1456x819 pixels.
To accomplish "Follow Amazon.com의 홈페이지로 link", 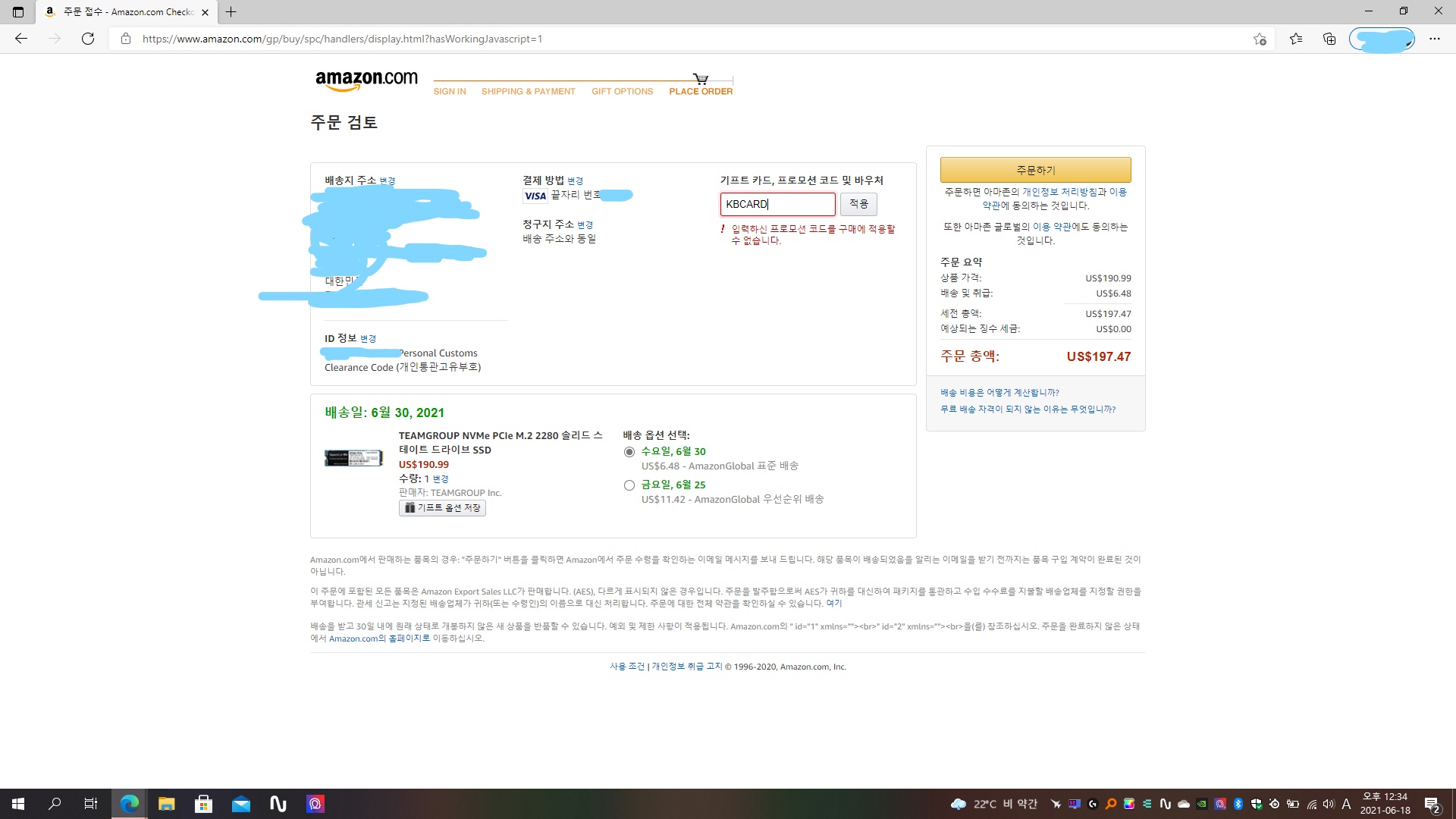I will click(x=379, y=639).
